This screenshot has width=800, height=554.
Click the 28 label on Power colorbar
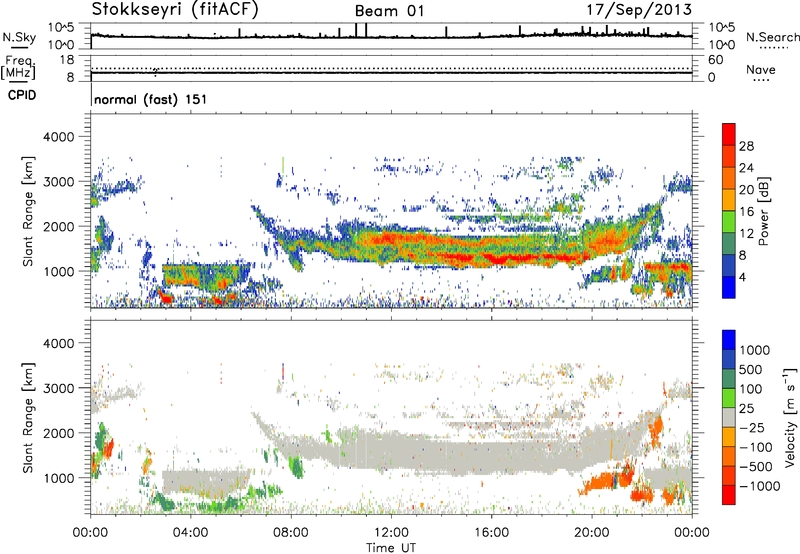(x=746, y=146)
